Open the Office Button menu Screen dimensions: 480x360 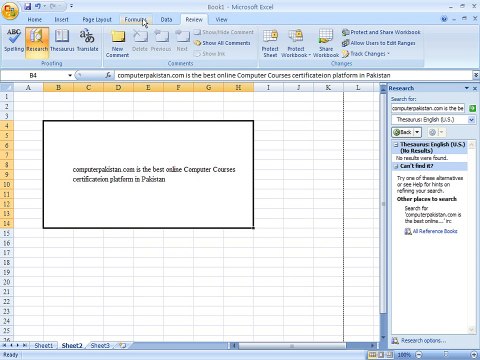[10, 10]
